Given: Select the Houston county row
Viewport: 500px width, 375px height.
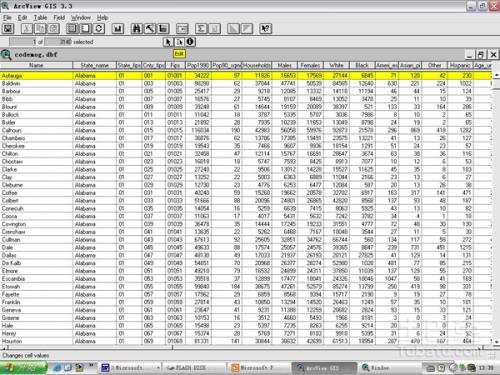Looking at the screenshot, I should tap(246, 341).
